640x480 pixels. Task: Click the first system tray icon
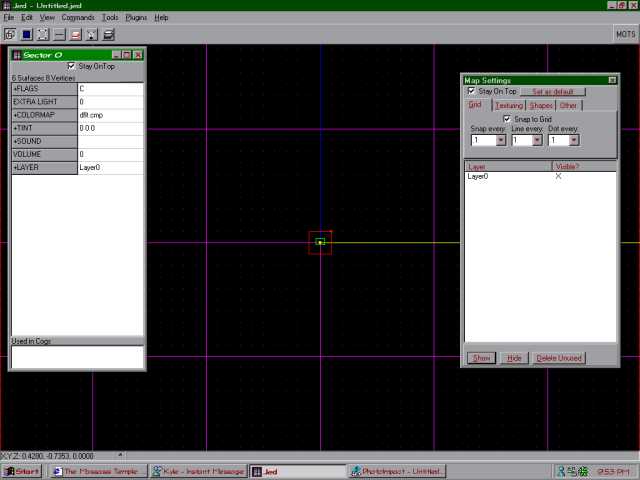click(x=561, y=472)
